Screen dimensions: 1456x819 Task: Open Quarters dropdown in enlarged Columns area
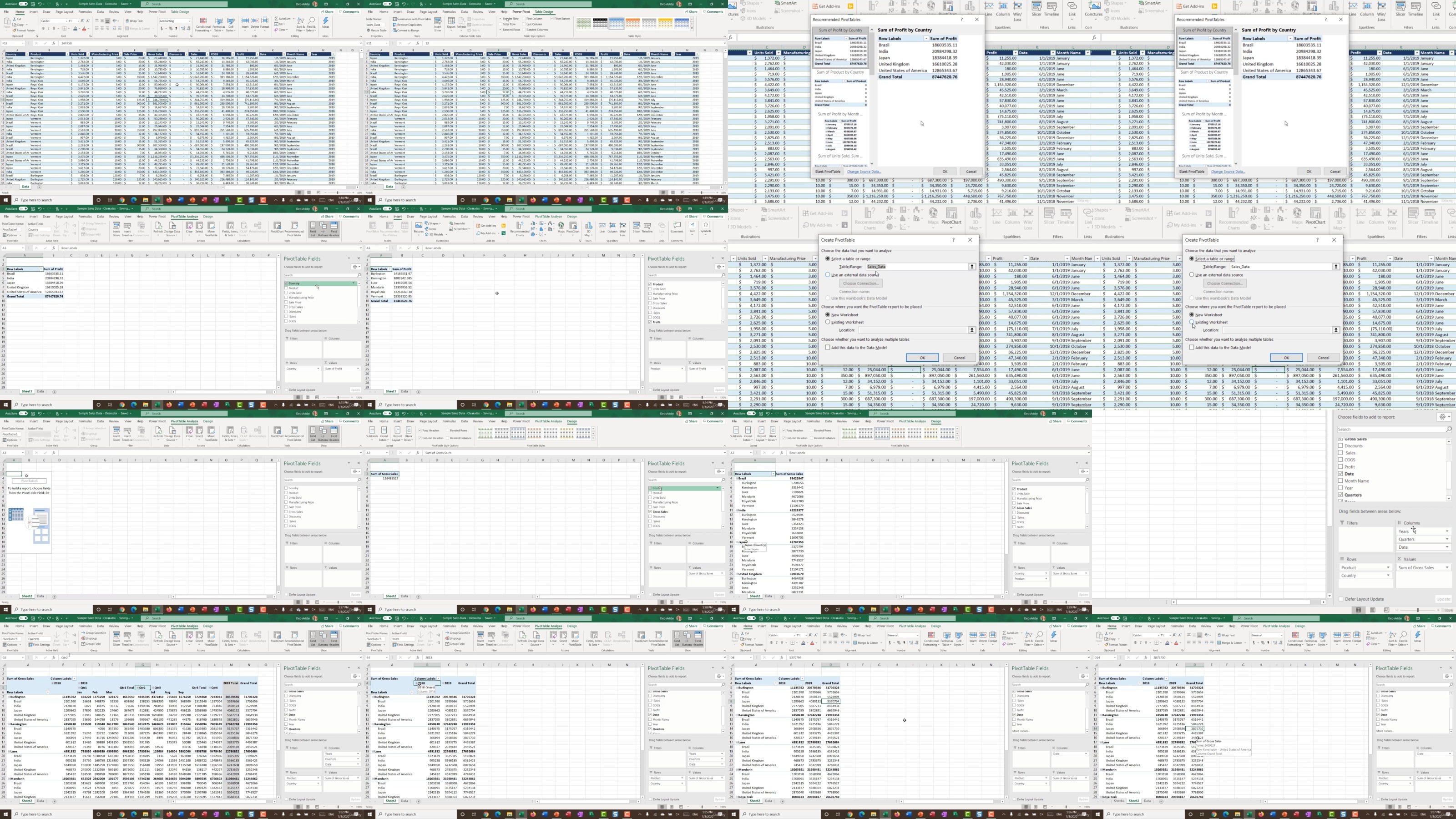(x=1447, y=539)
